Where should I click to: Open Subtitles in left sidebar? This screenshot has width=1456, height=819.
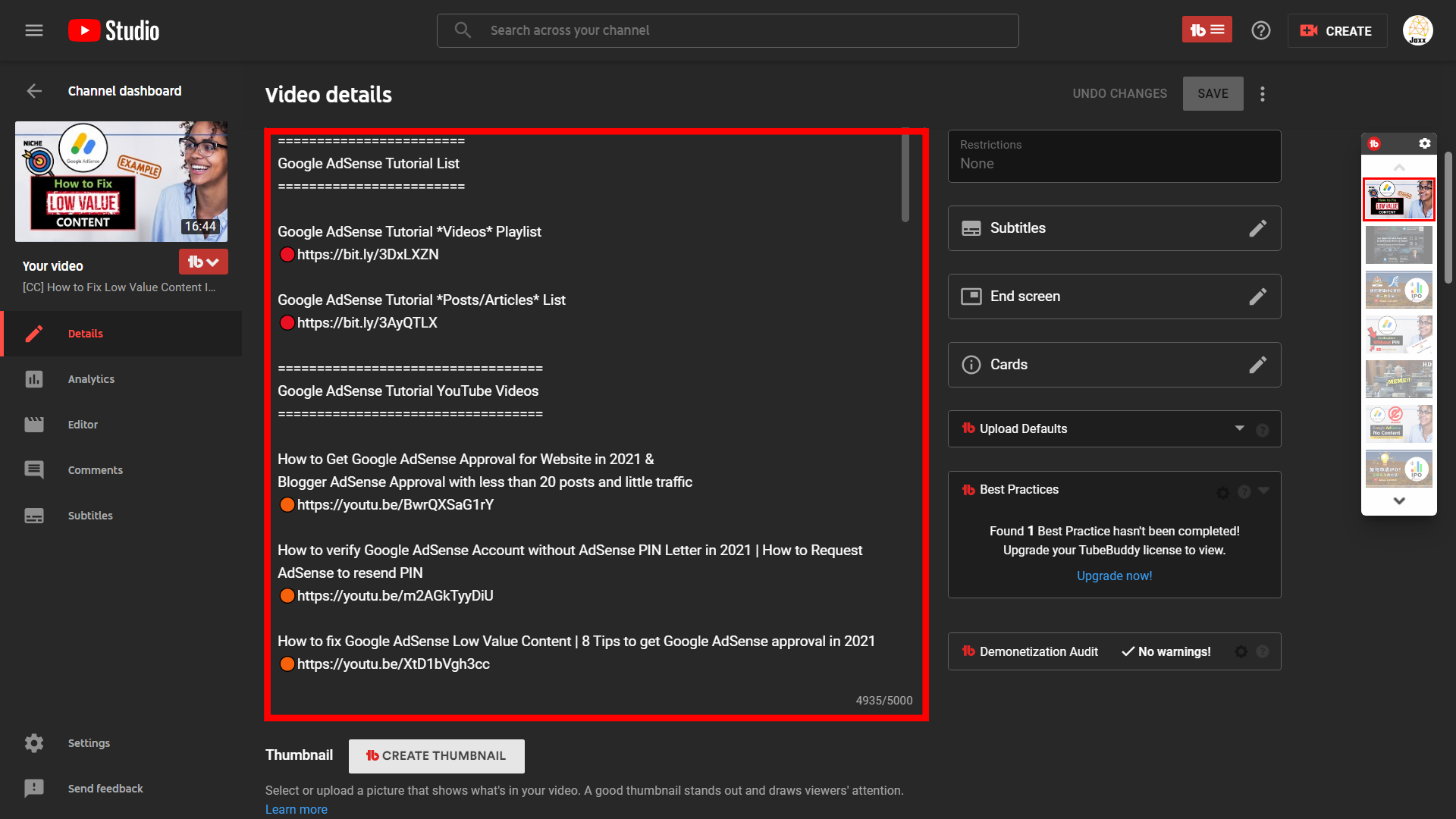[121, 516]
